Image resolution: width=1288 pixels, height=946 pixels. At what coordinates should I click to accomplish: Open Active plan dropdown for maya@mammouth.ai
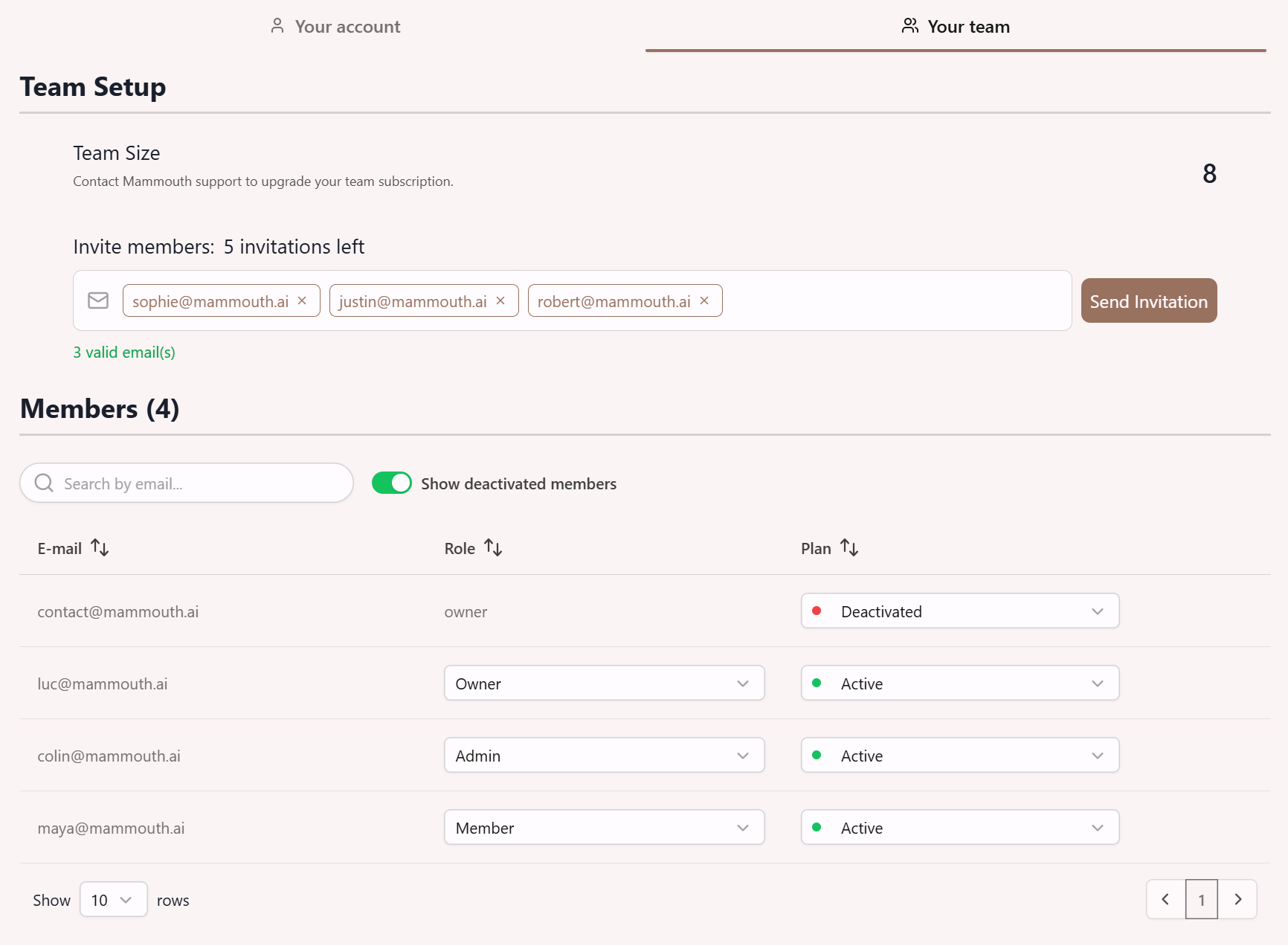pyautogui.click(x=959, y=828)
